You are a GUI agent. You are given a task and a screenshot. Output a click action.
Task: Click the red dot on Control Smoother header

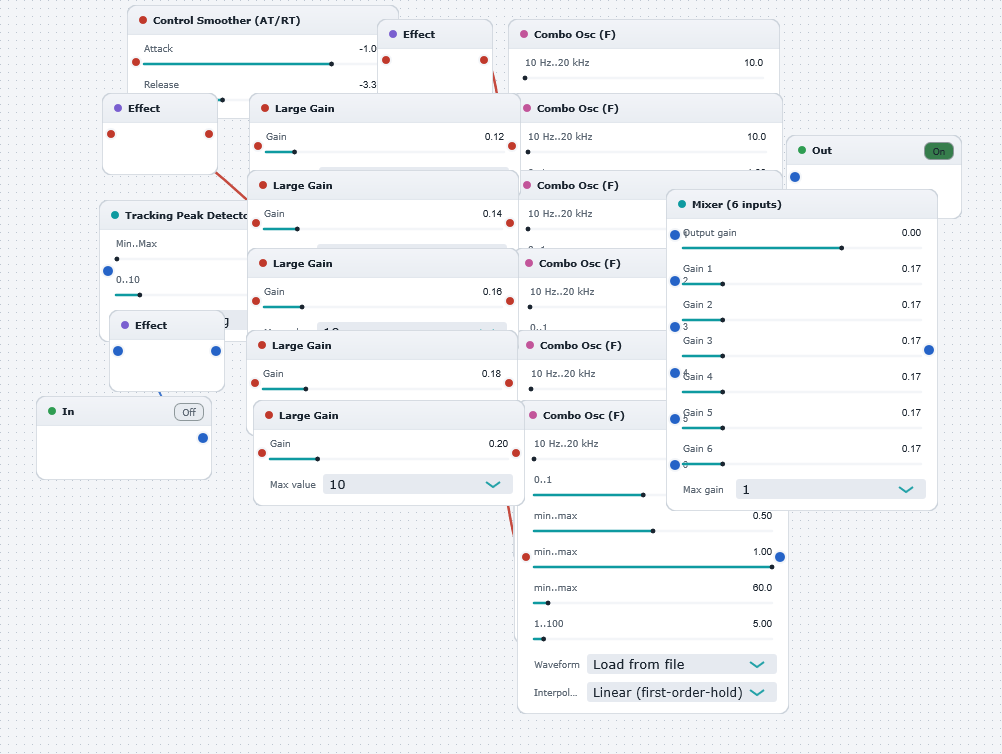click(x=143, y=20)
